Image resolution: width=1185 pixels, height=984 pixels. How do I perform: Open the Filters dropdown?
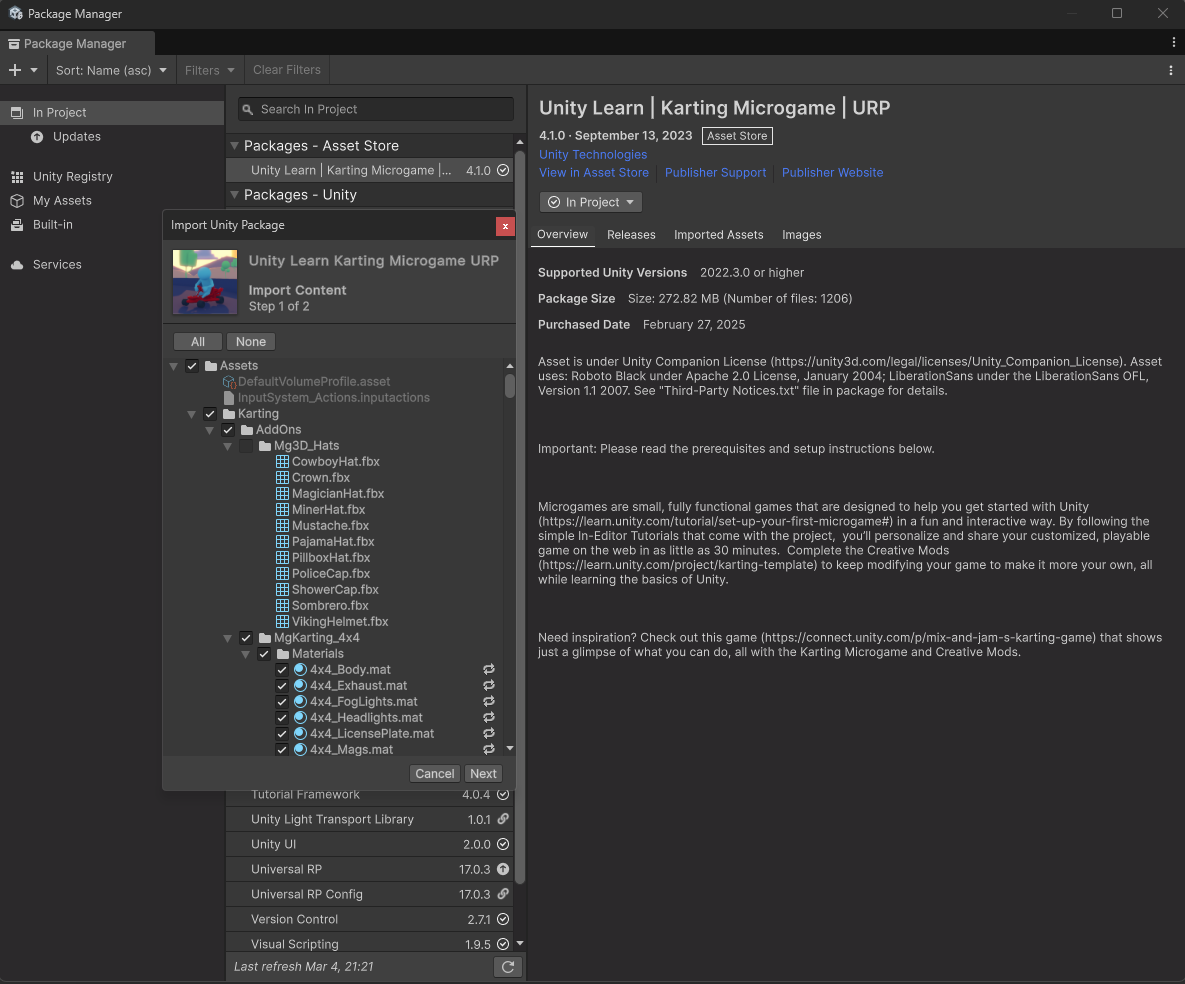209,70
